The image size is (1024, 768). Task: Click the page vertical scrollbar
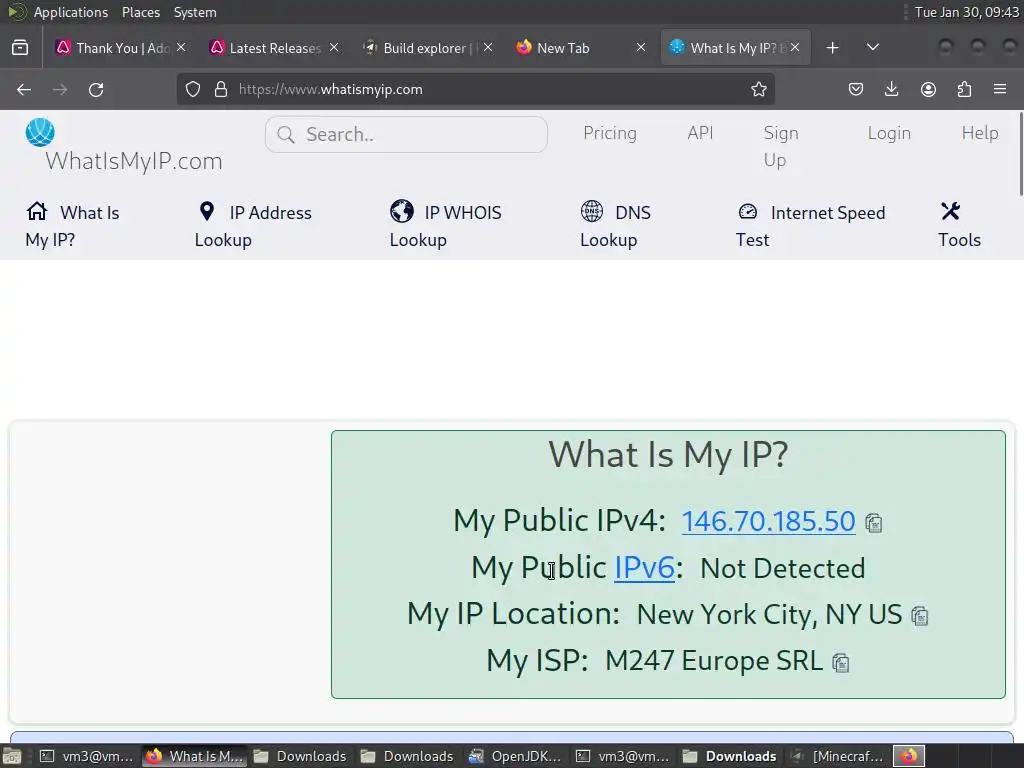[1020, 154]
